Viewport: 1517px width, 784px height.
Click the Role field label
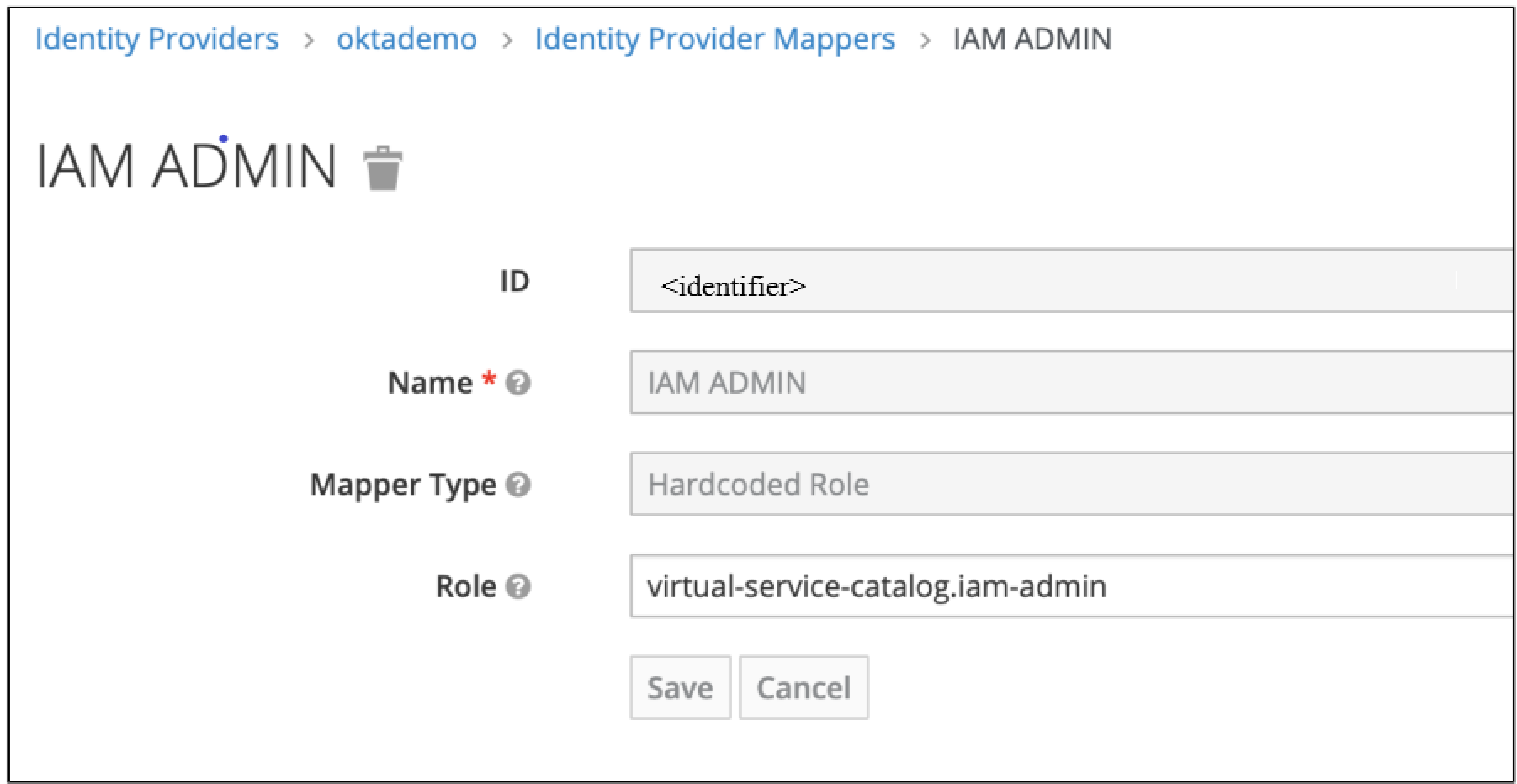(x=465, y=586)
